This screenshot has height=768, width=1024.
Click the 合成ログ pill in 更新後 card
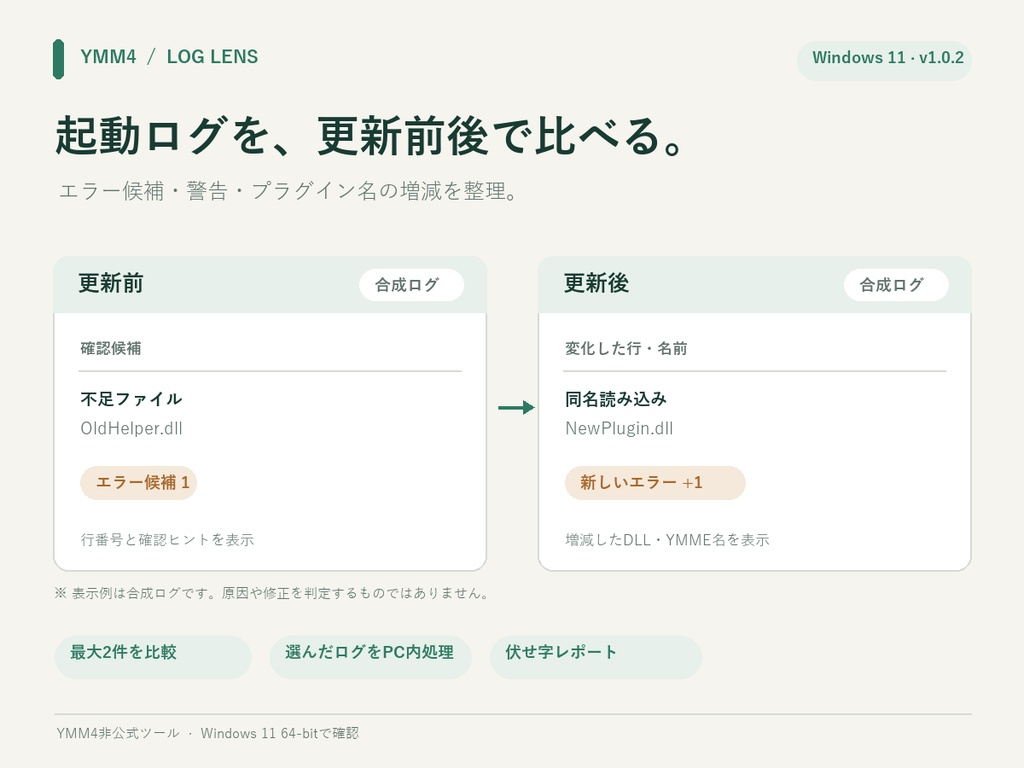pyautogui.click(x=896, y=285)
